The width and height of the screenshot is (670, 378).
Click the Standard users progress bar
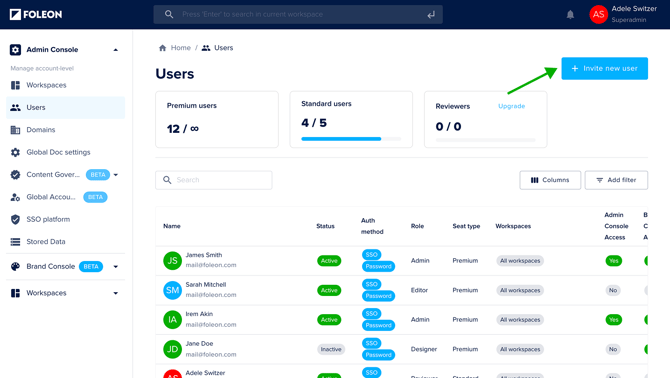pyautogui.click(x=351, y=139)
